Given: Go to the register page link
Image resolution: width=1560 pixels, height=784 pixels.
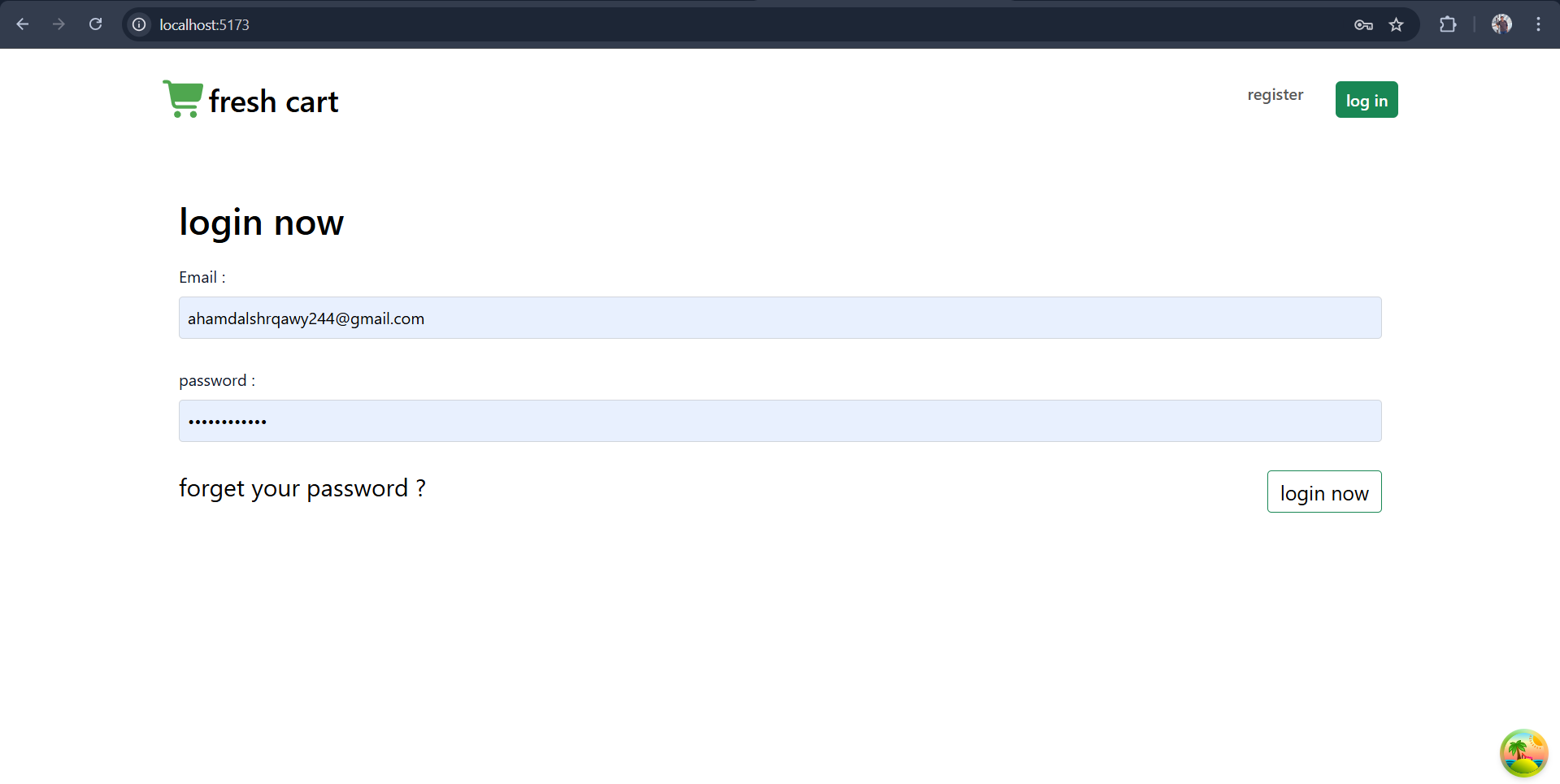Looking at the screenshot, I should pos(1275,95).
